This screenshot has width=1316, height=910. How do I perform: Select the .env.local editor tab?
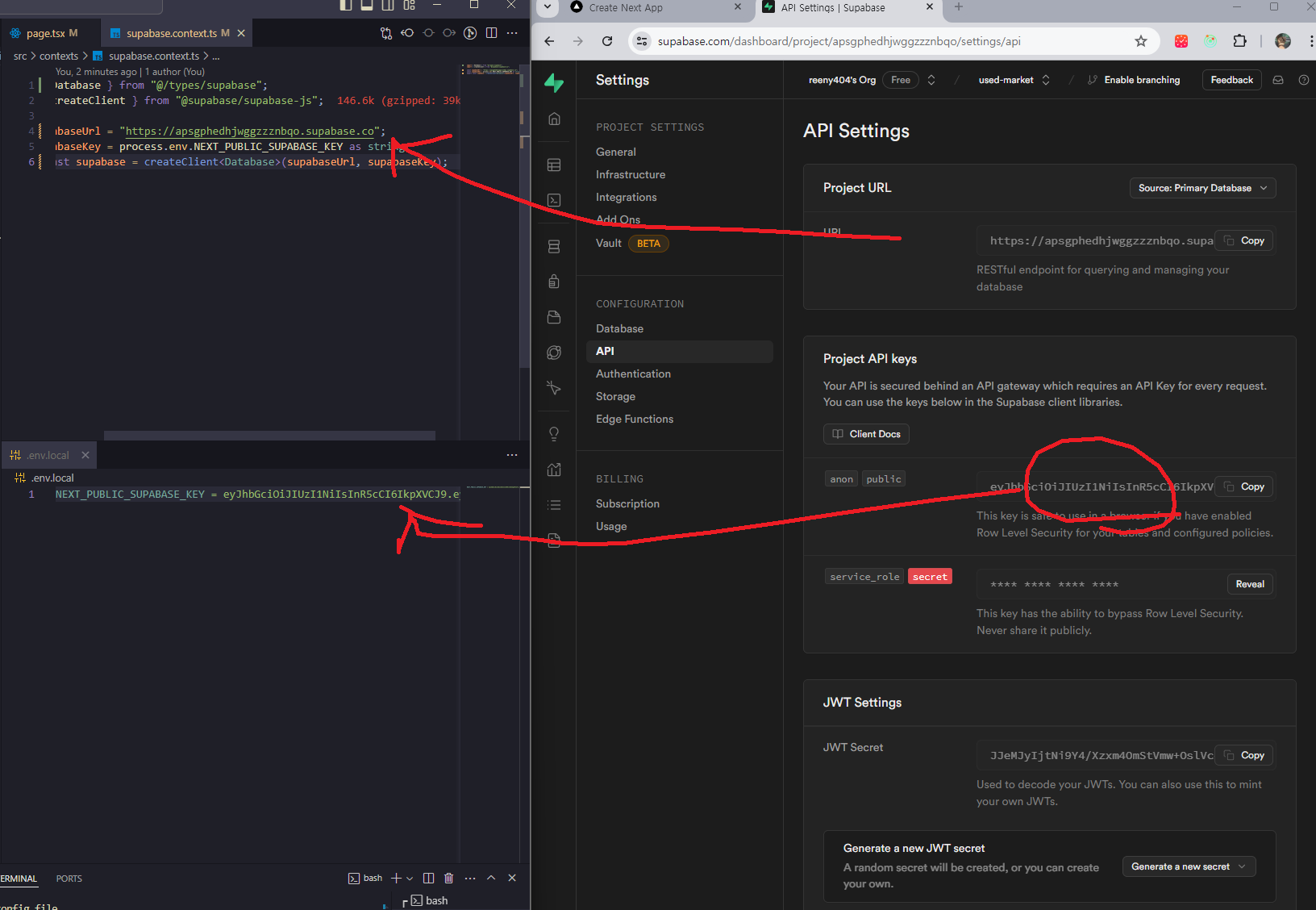pyautogui.click(x=48, y=455)
